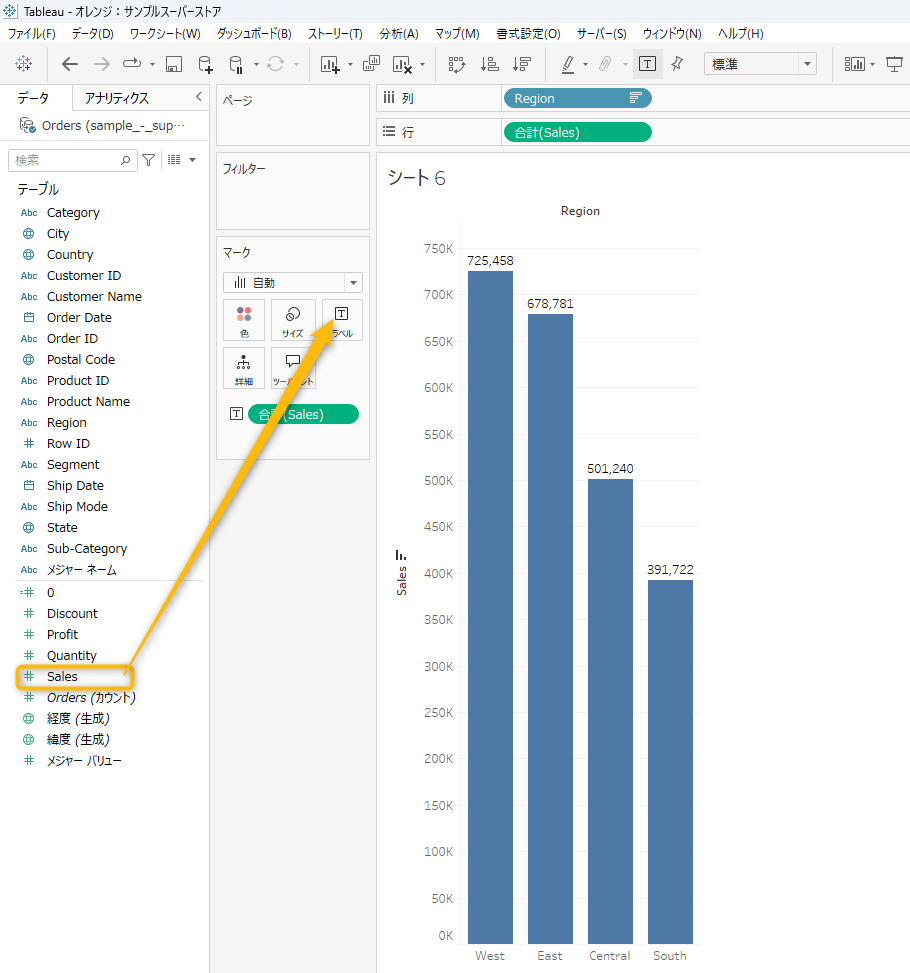The height and width of the screenshot is (973, 910).
Task: Open the 分析(A) menu
Action: [398, 34]
